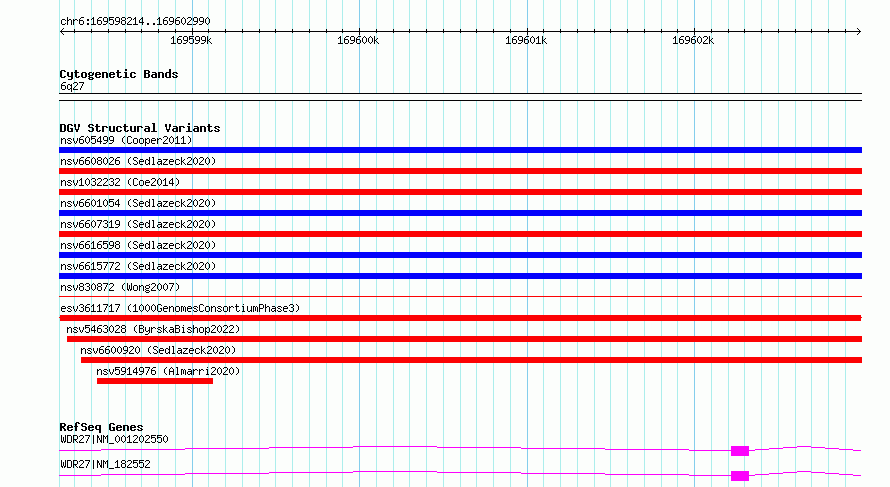
Task: Open the nsv6607319 (Sedlazeck2020) variant label
Action: point(138,224)
